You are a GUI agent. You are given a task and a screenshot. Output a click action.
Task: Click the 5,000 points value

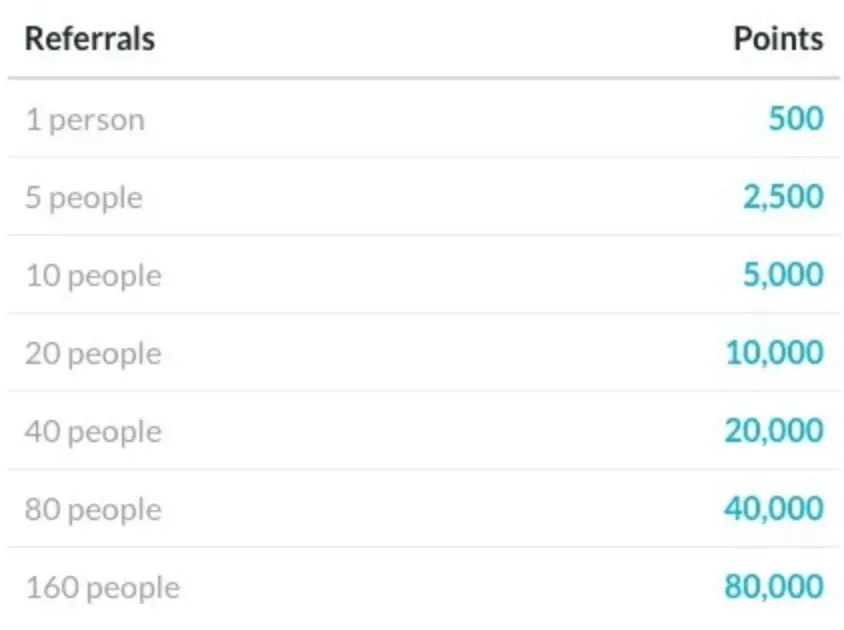tap(783, 275)
